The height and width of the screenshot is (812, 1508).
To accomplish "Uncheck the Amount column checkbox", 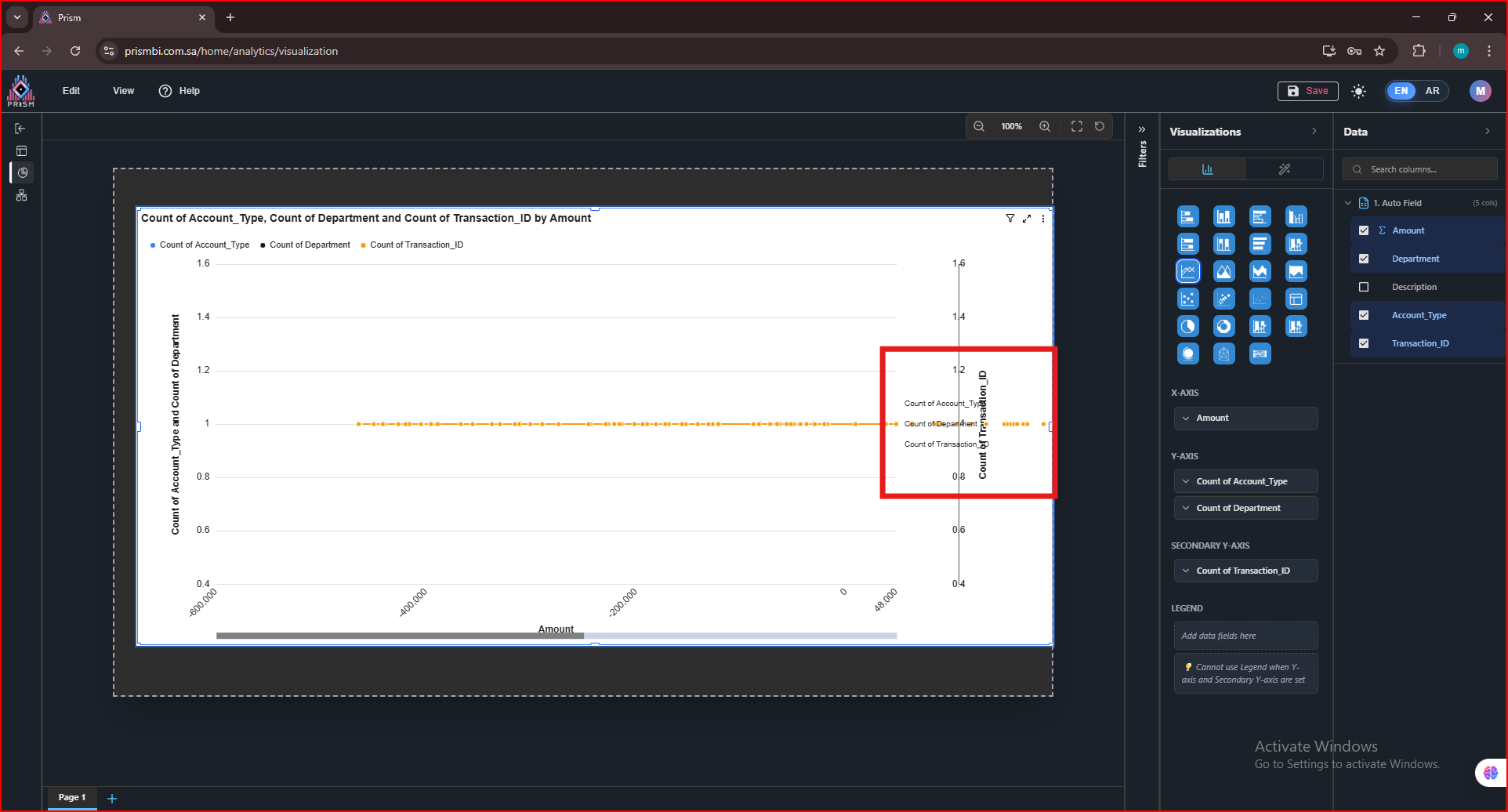I will 1364,230.
